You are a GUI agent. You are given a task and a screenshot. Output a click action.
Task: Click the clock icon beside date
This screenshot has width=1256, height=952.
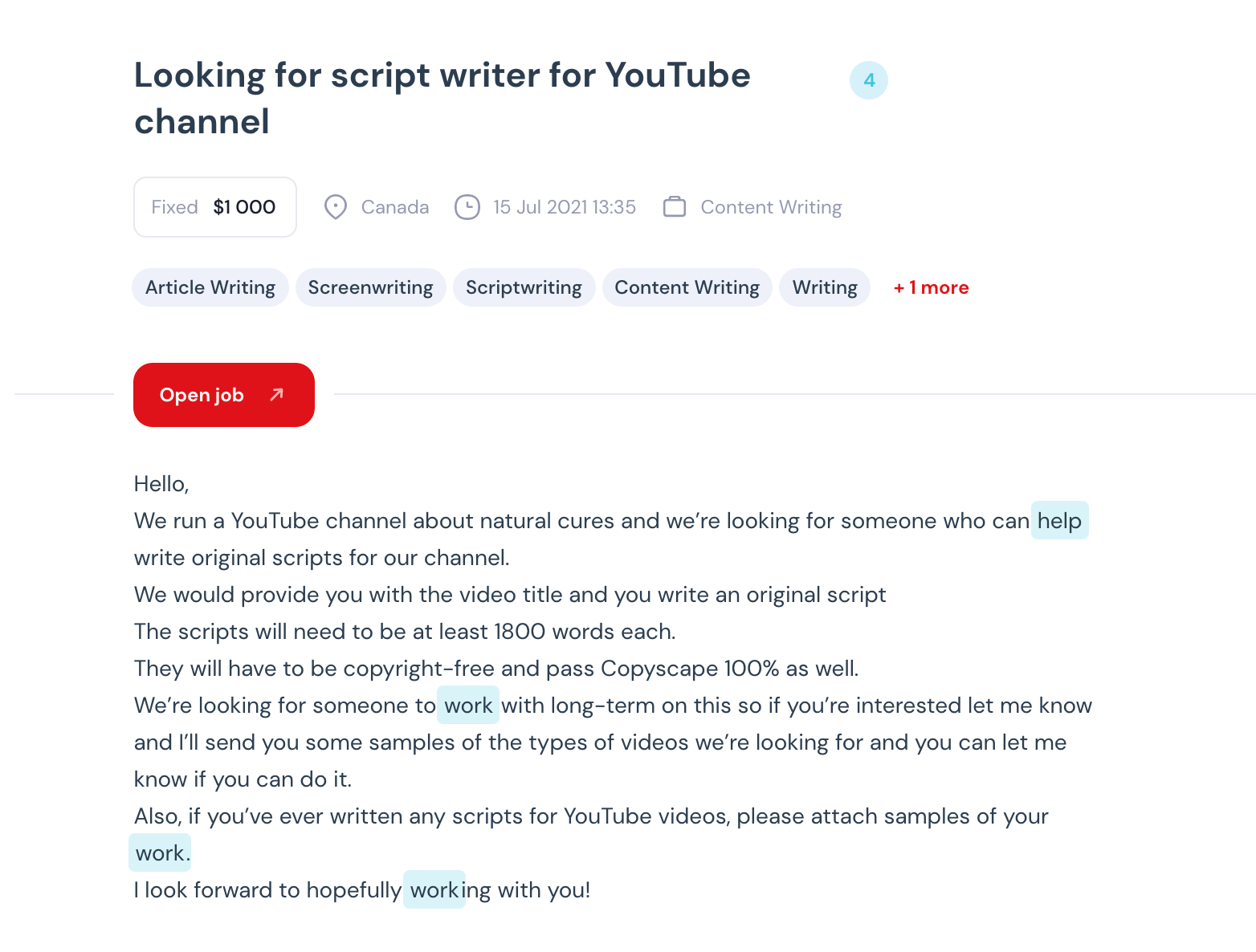[x=467, y=207]
